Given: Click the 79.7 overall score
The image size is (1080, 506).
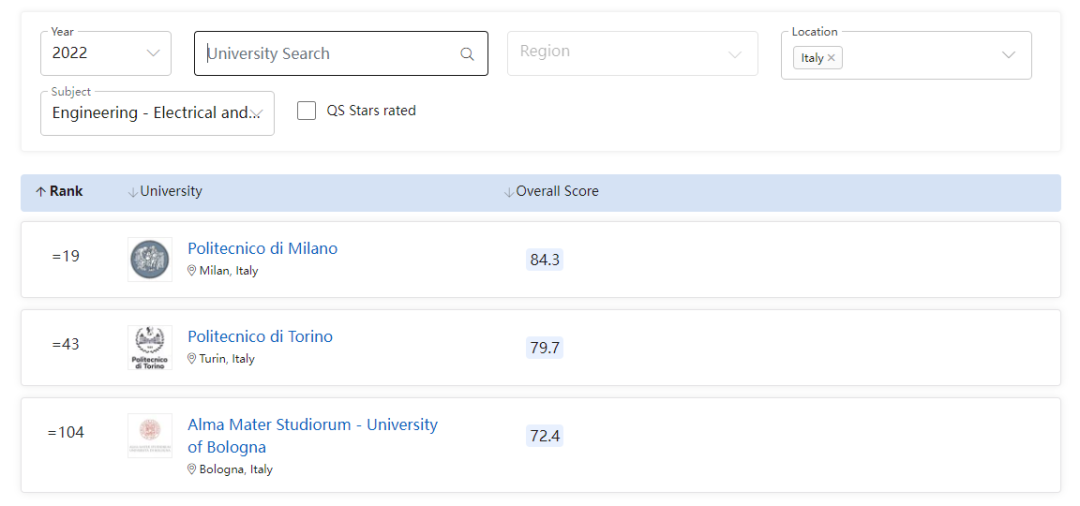Looking at the screenshot, I should click(x=545, y=348).
